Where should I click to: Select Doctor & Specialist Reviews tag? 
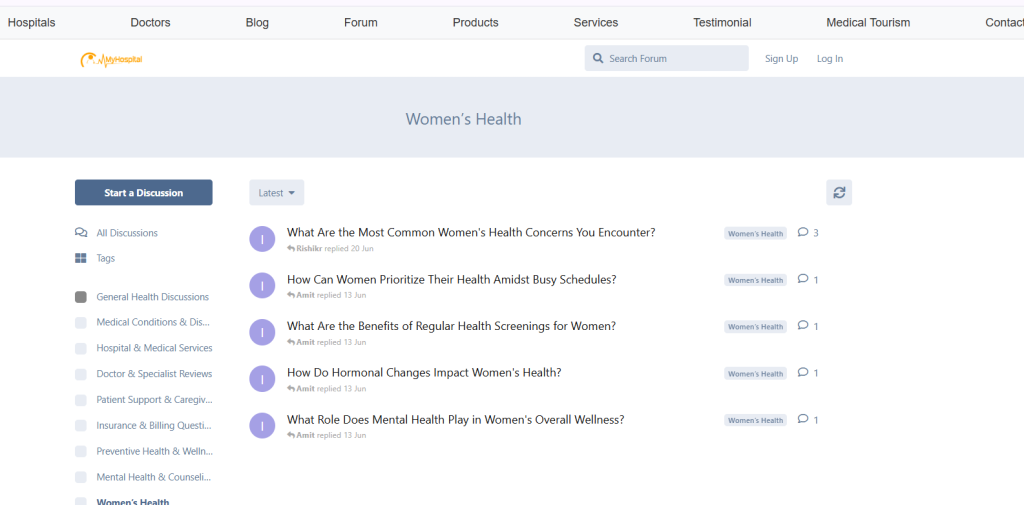click(154, 374)
